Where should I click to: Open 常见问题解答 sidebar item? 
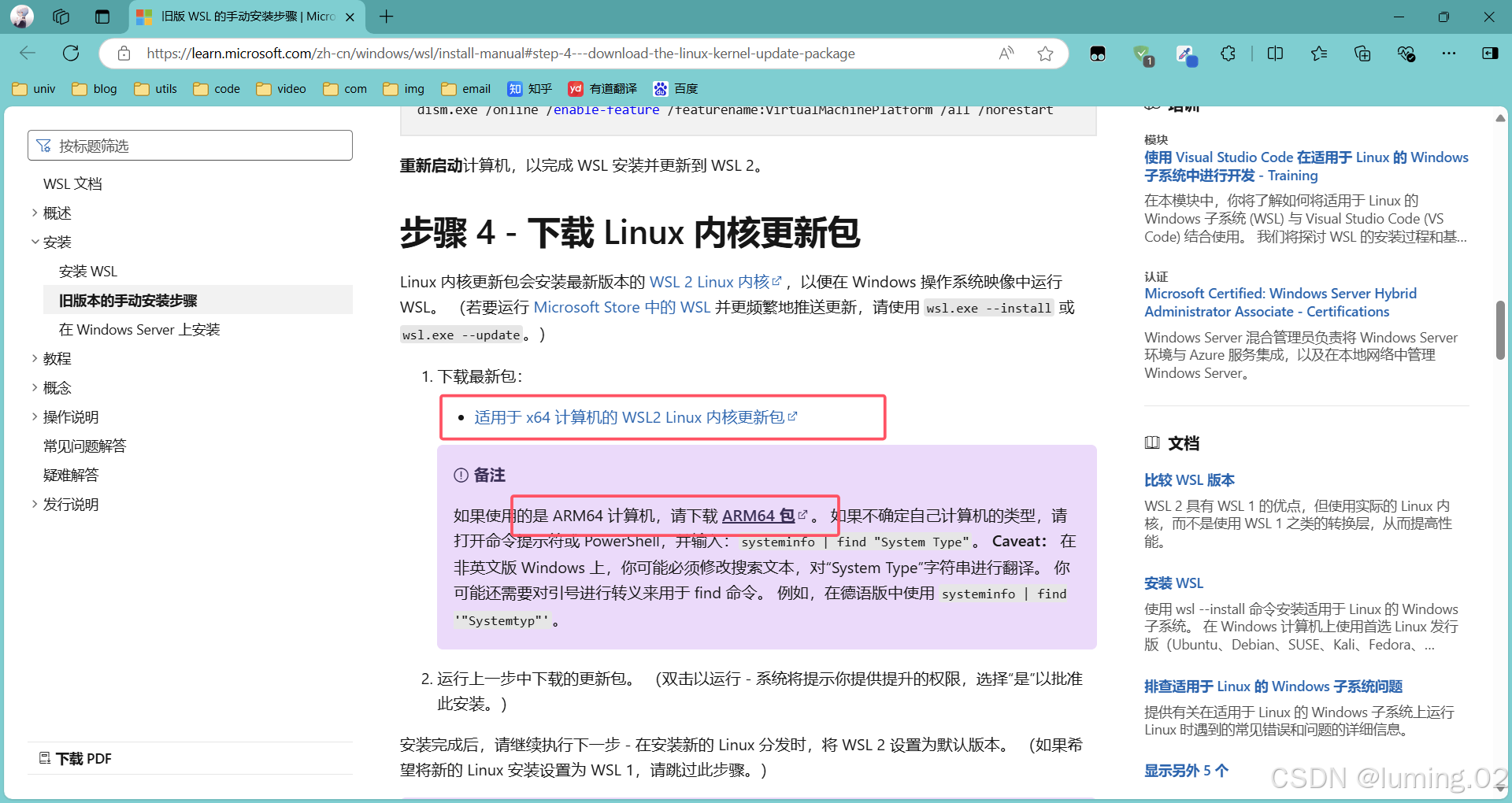84,446
